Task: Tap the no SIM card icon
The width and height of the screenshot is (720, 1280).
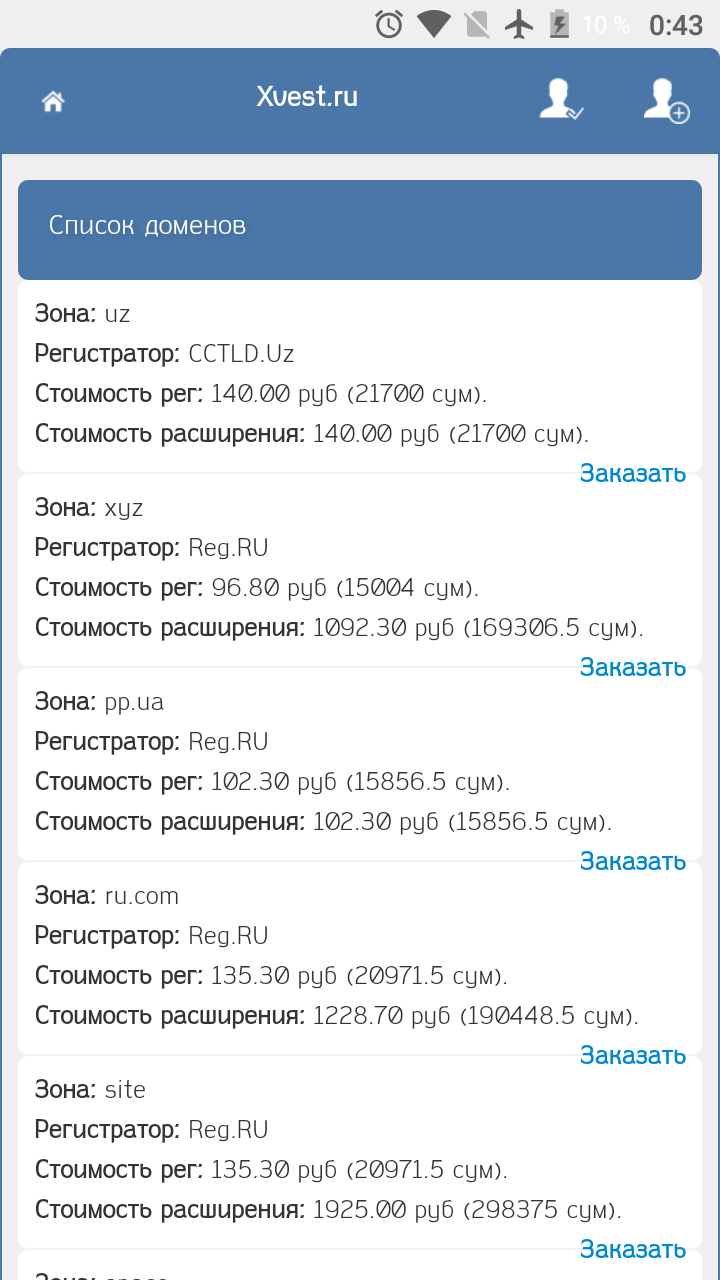Action: coord(477,24)
